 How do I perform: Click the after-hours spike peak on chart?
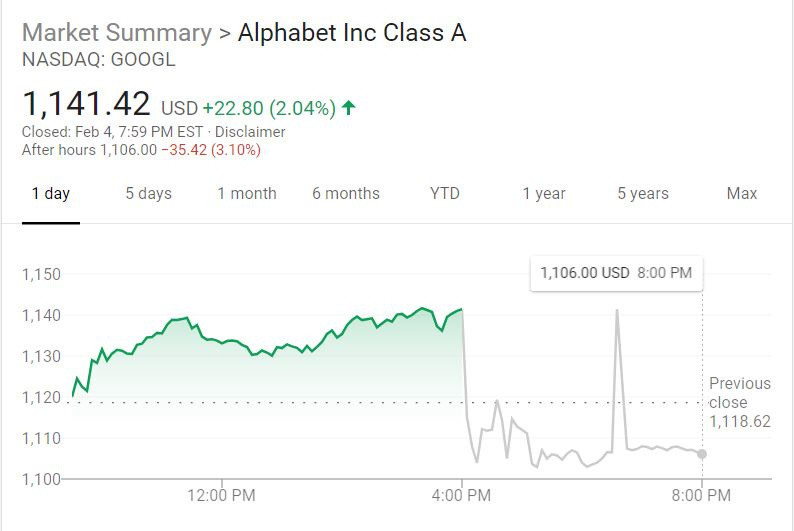click(x=617, y=311)
